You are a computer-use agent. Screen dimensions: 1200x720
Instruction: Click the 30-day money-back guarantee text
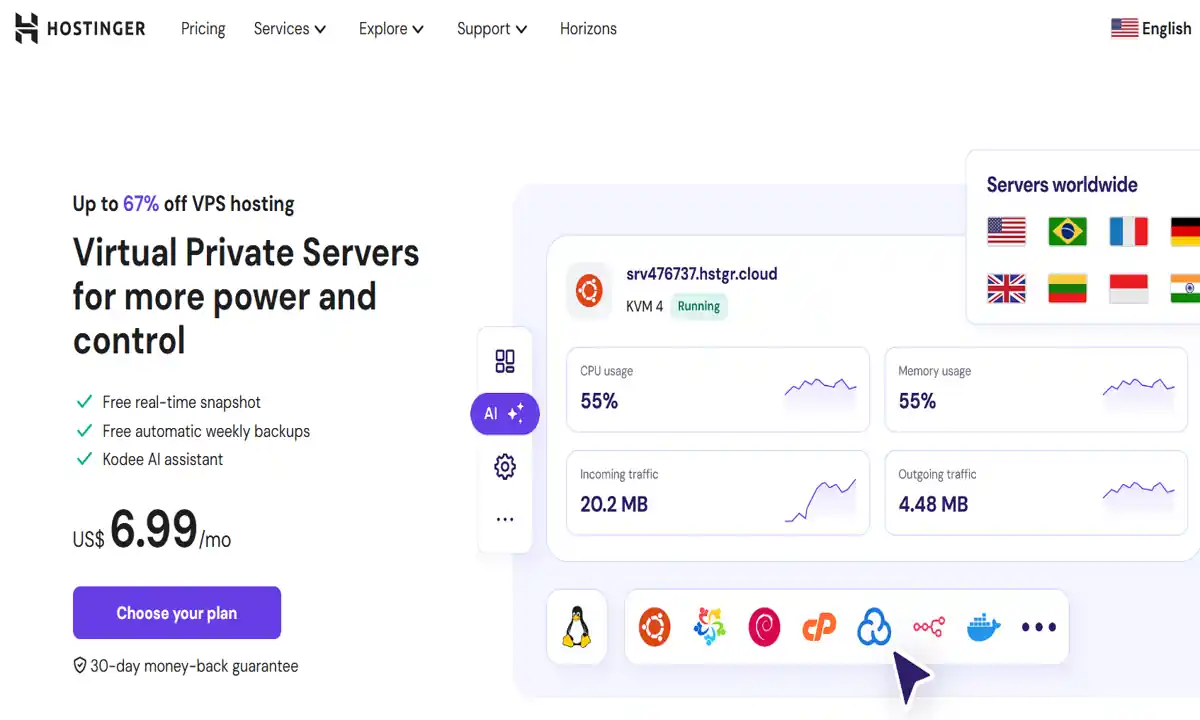(x=194, y=666)
